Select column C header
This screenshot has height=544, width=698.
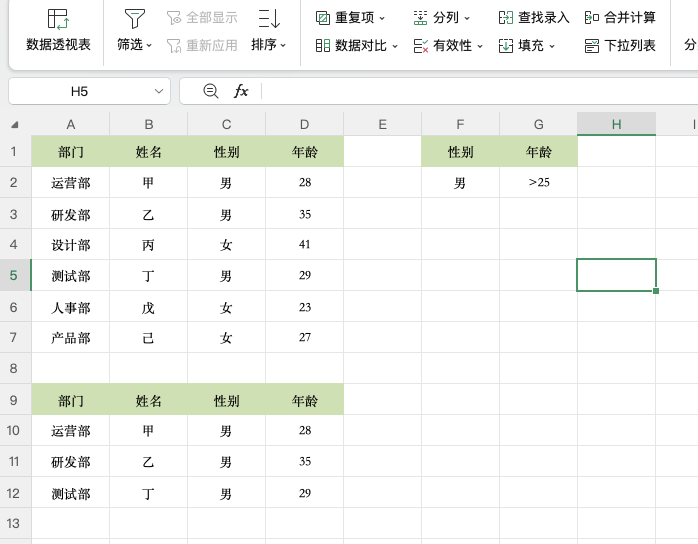[x=227, y=124]
